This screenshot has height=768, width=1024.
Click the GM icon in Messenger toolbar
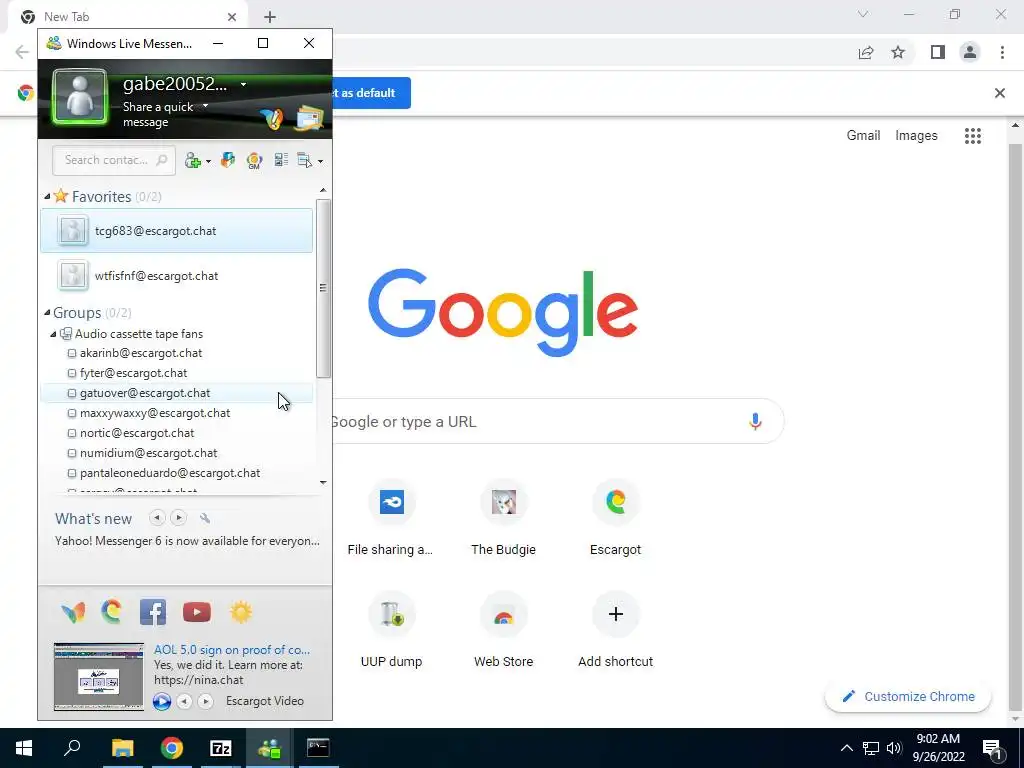(x=254, y=160)
